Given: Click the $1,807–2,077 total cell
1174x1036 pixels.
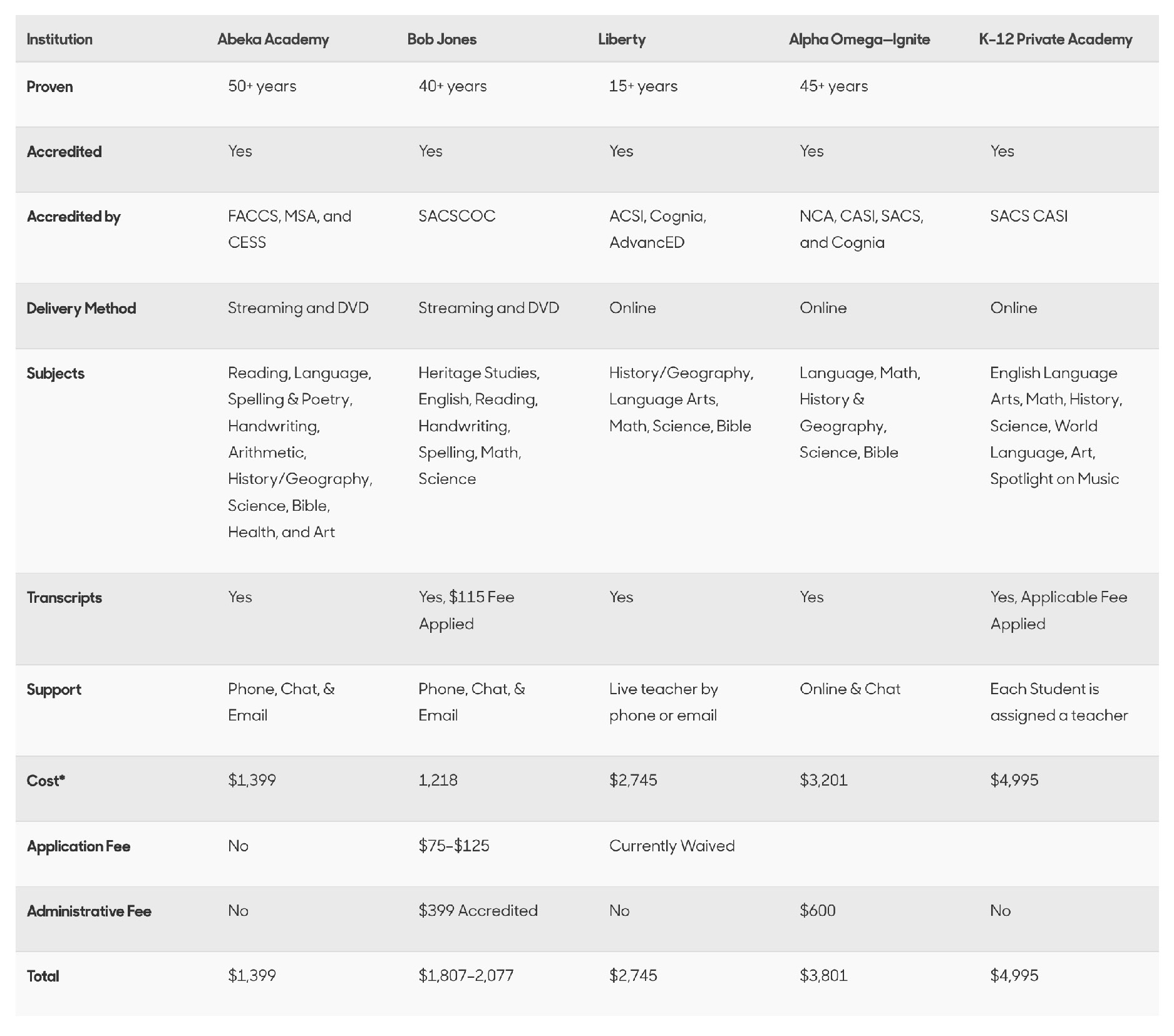Looking at the screenshot, I should pyautogui.click(x=466, y=976).
